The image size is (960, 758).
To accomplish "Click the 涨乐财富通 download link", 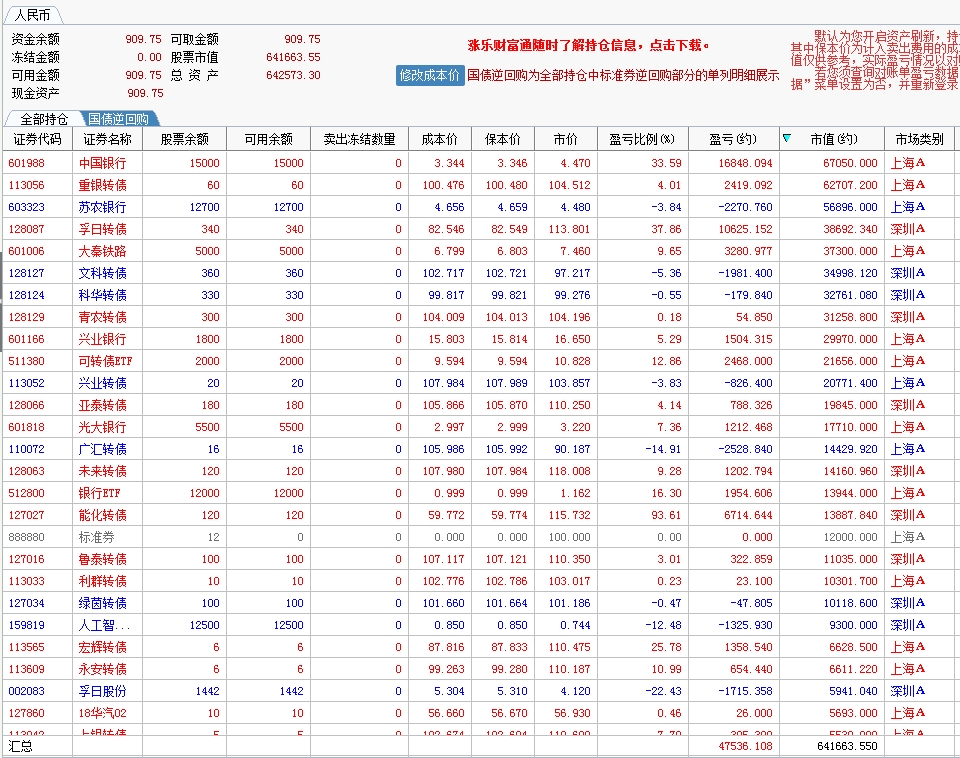I will click(x=588, y=45).
